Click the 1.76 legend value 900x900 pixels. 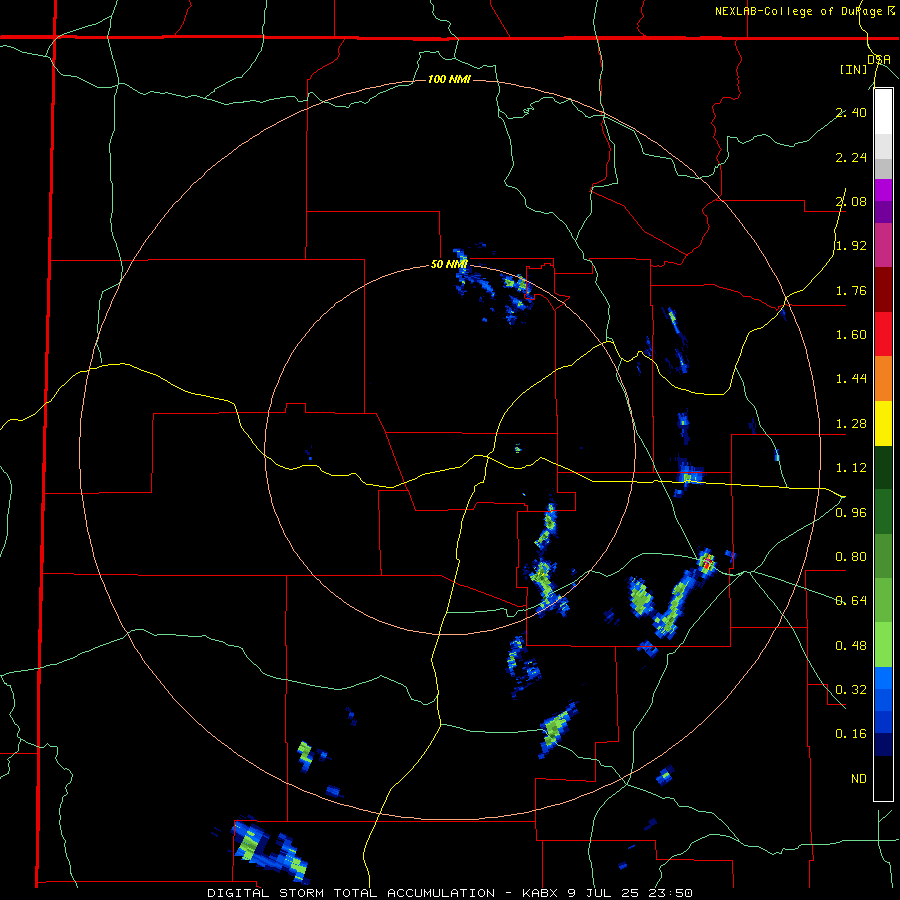tap(851, 290)
